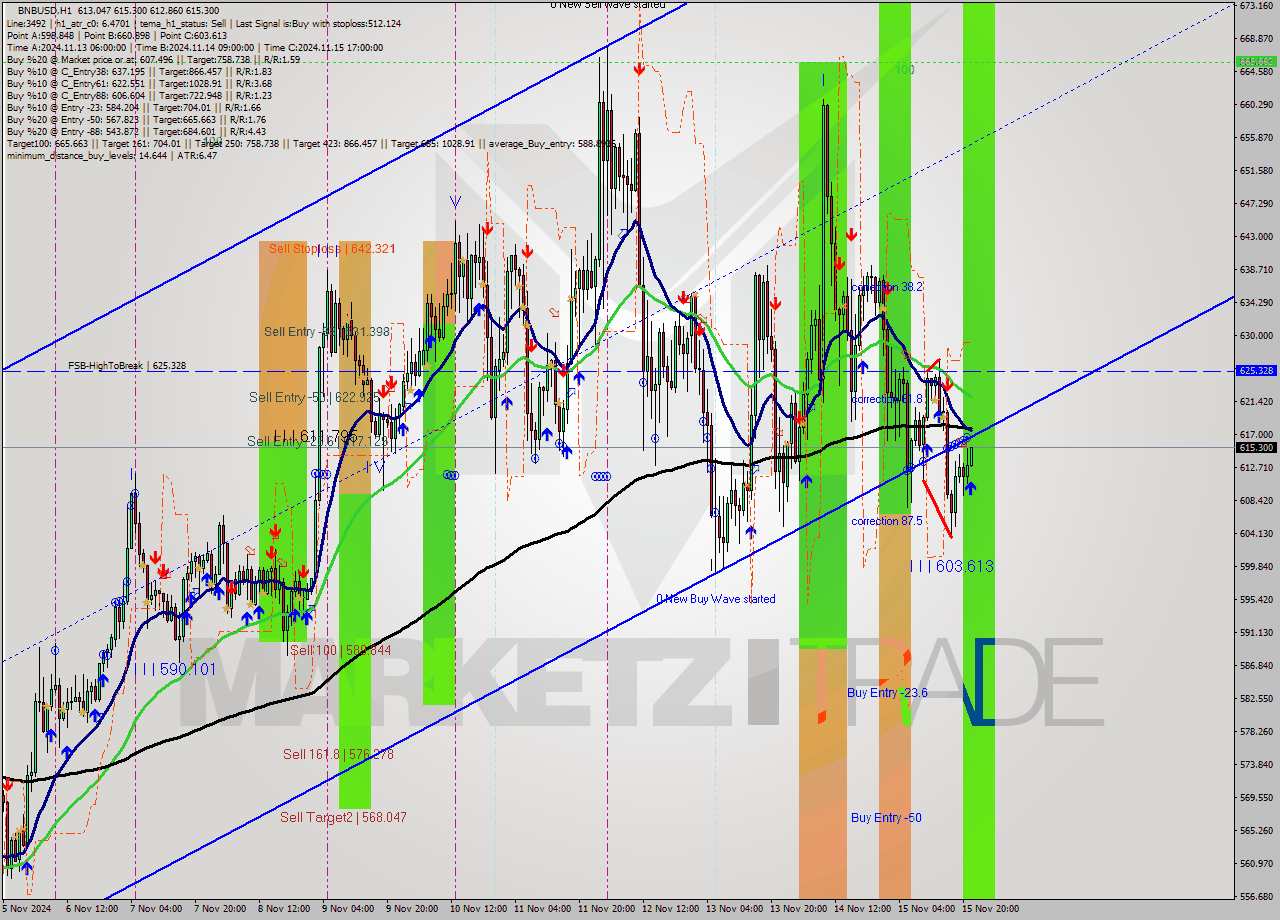Click the '7 Nov 20:00' time label

point(219,909)
